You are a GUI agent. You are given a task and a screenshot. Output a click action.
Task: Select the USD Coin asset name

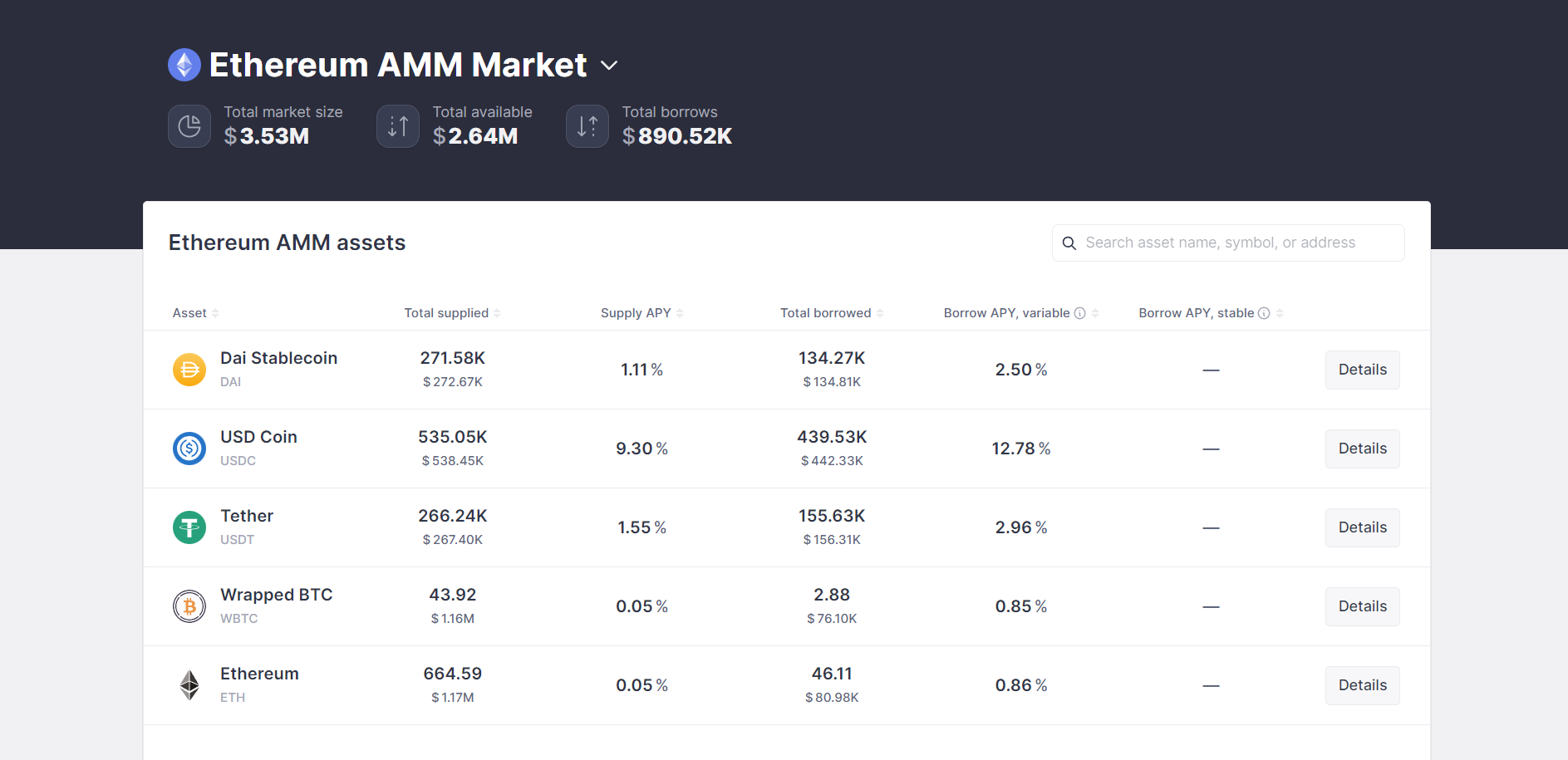point(258,437)
